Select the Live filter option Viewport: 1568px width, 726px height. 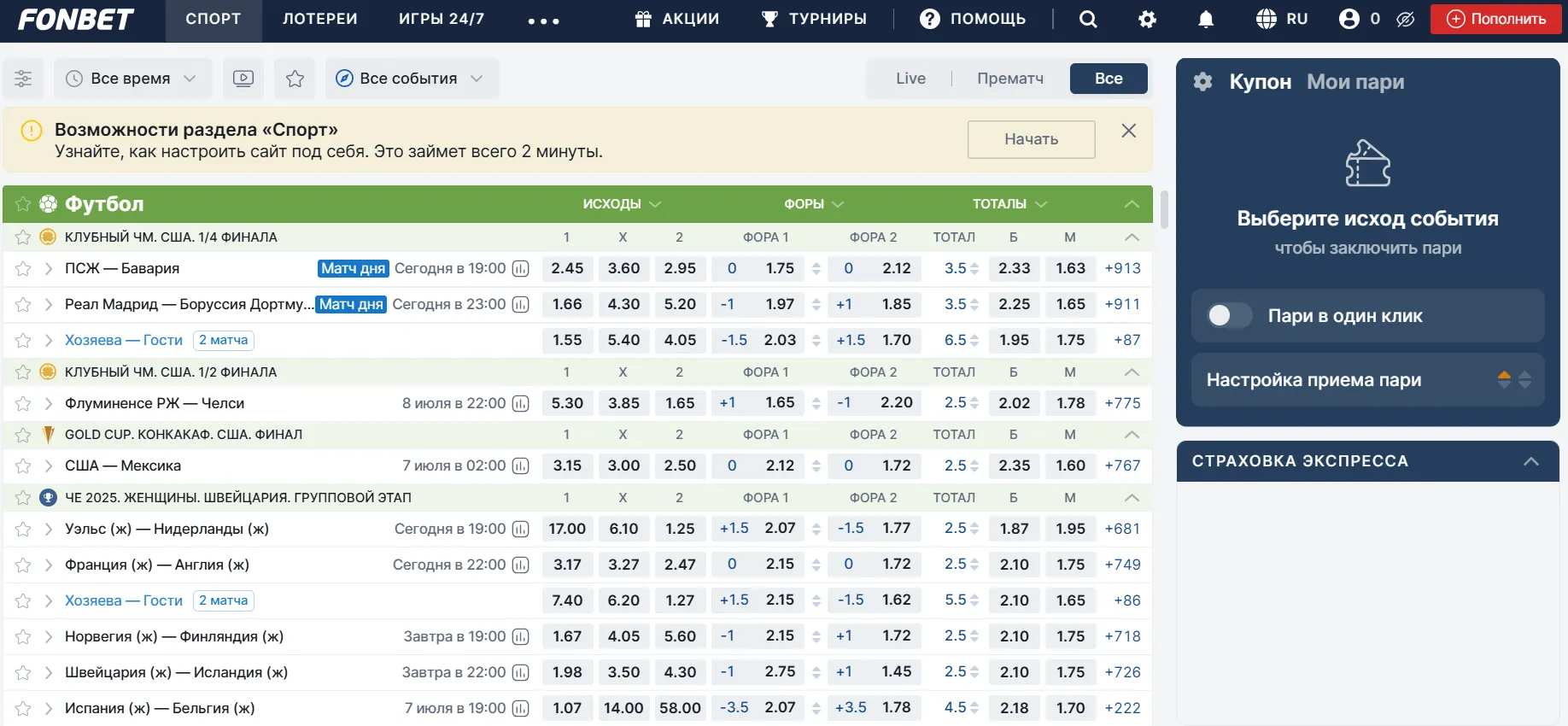(910, 79)
